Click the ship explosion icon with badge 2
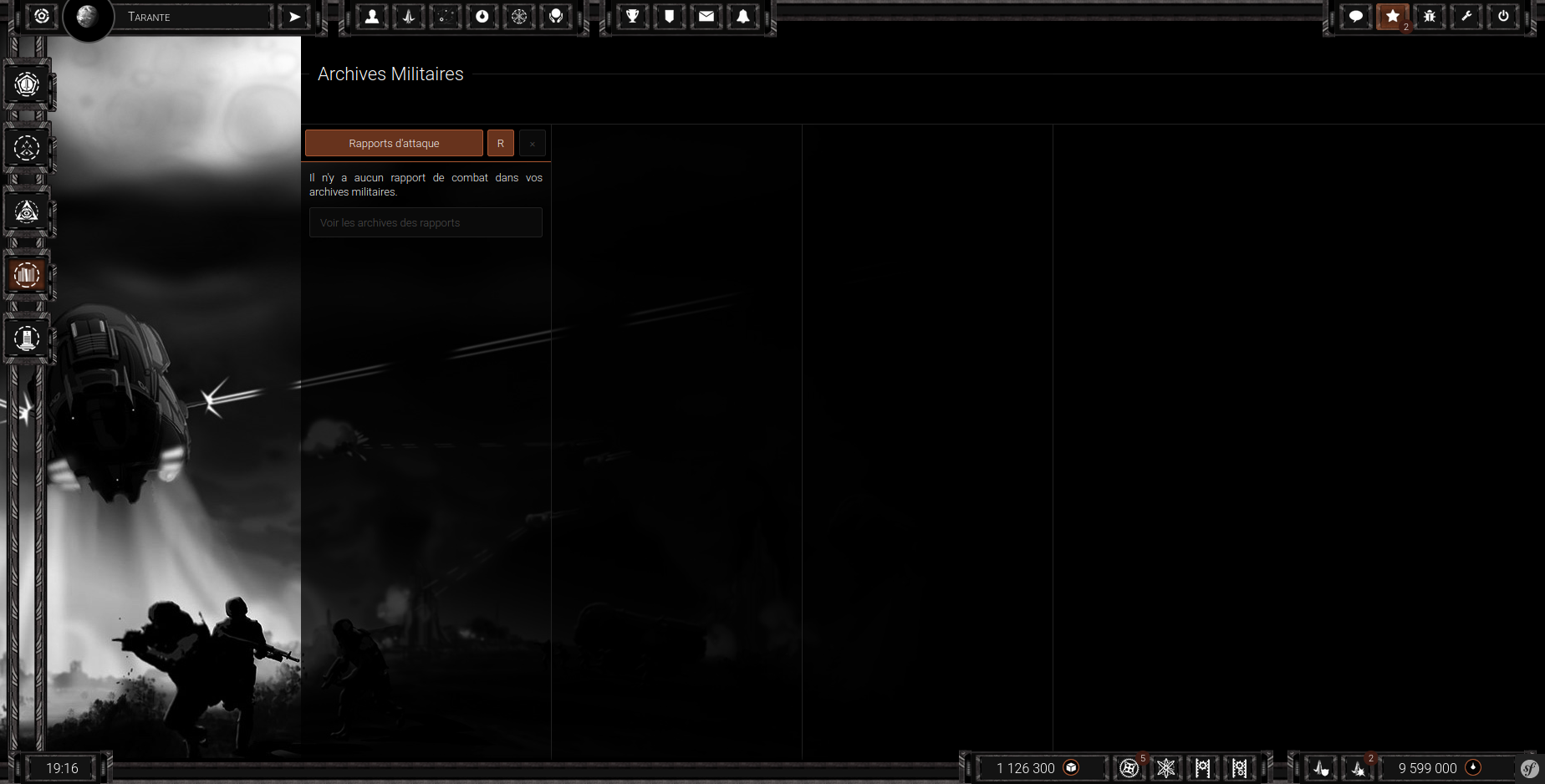Screen dimensions: 1545x784 pos(1359,767)
